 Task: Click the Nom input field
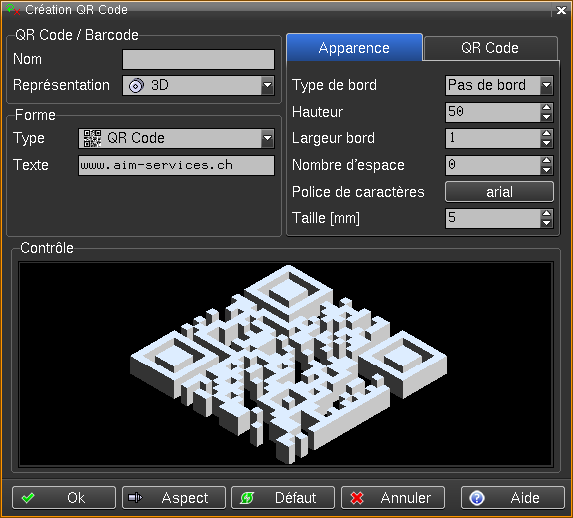click(198, 60)
